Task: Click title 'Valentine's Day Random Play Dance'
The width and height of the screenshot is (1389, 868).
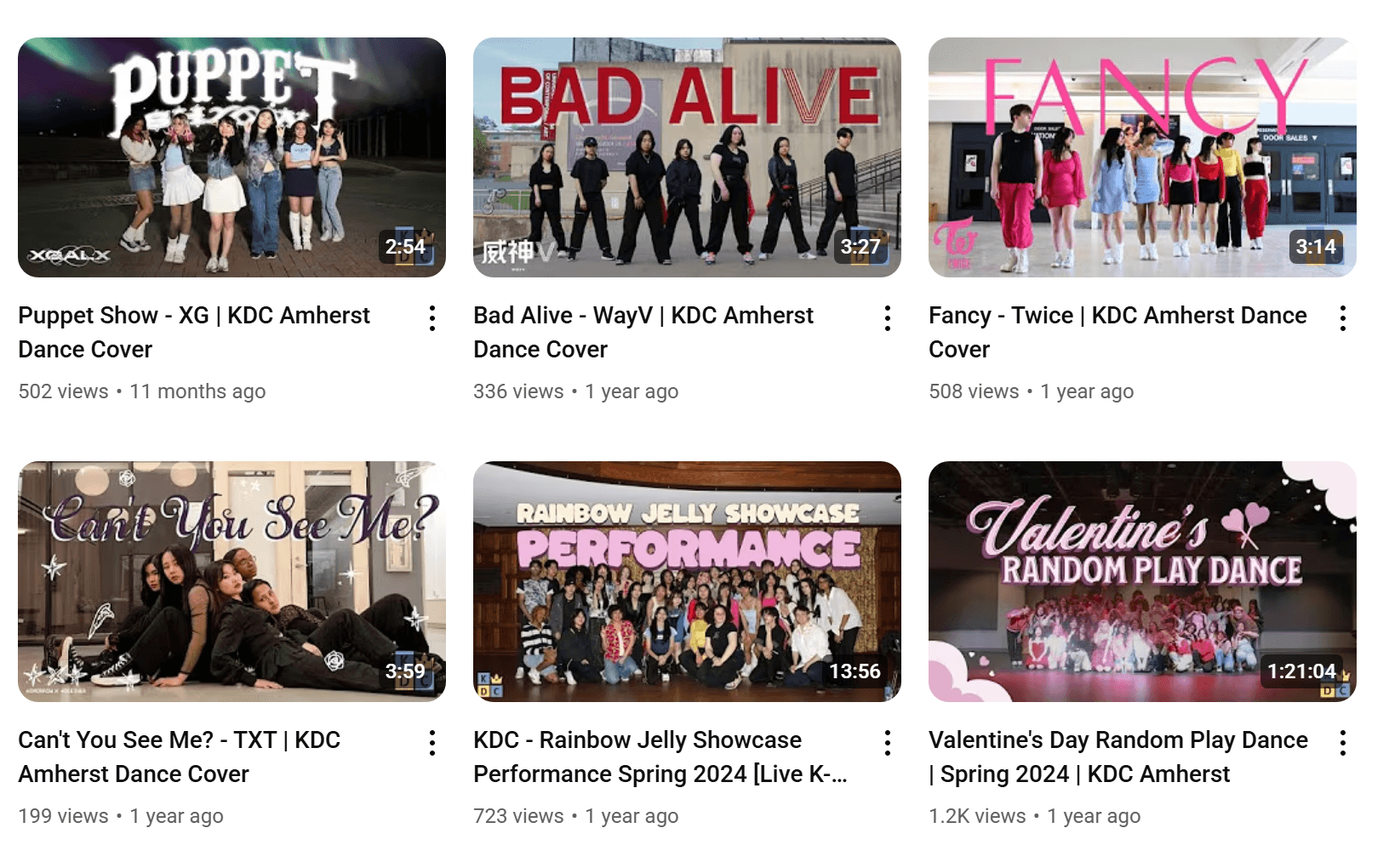Action: (x=1118, y=740)
